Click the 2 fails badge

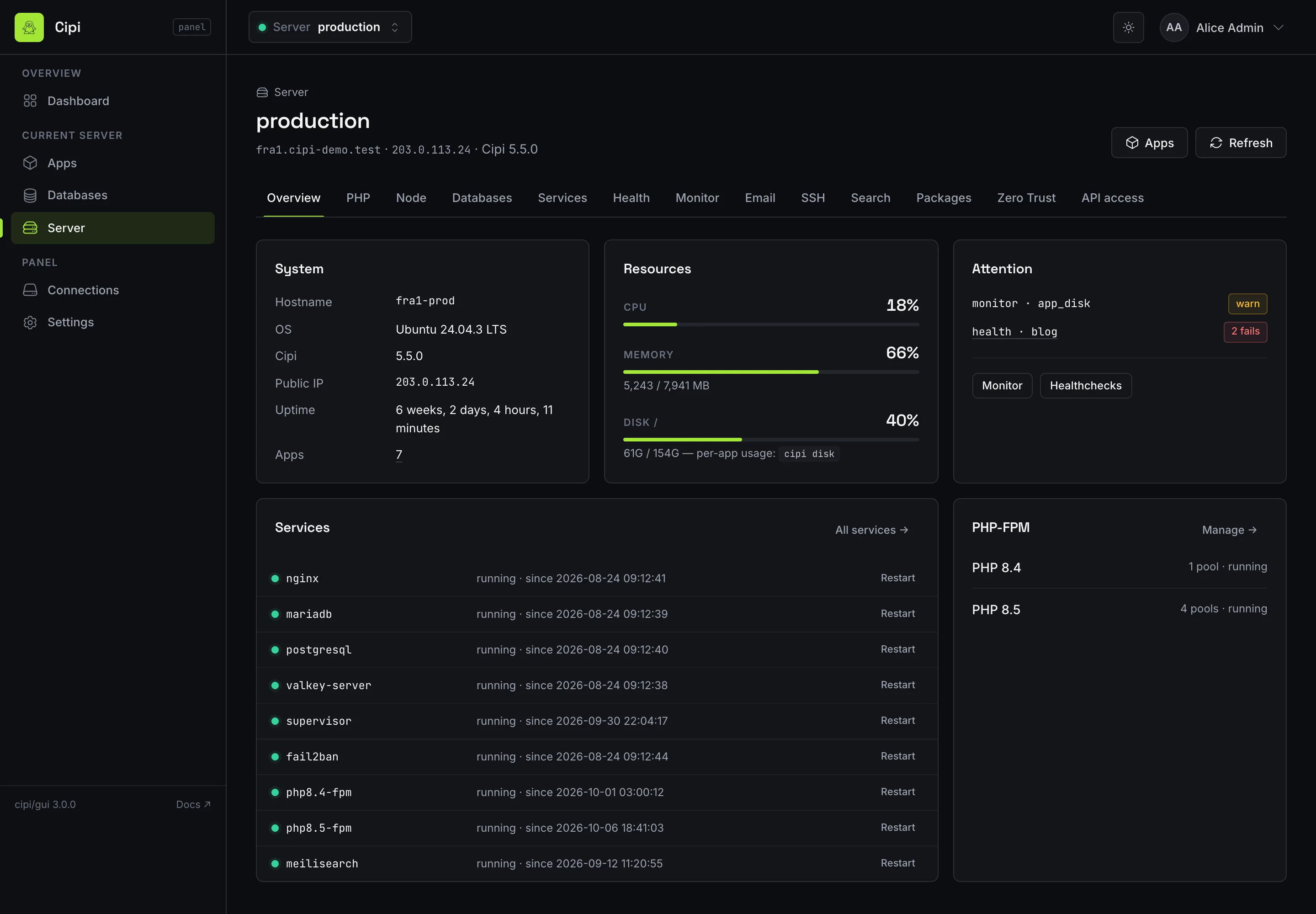point(1245,332)
